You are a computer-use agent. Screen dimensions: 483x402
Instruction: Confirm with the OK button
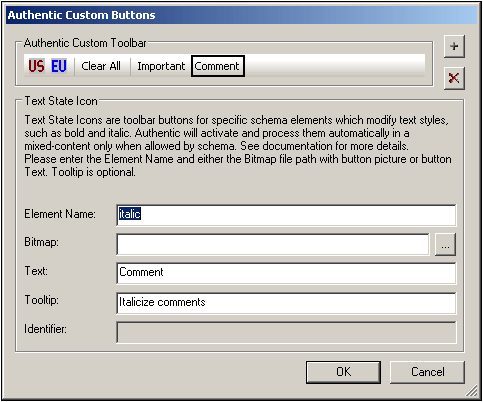343,372
